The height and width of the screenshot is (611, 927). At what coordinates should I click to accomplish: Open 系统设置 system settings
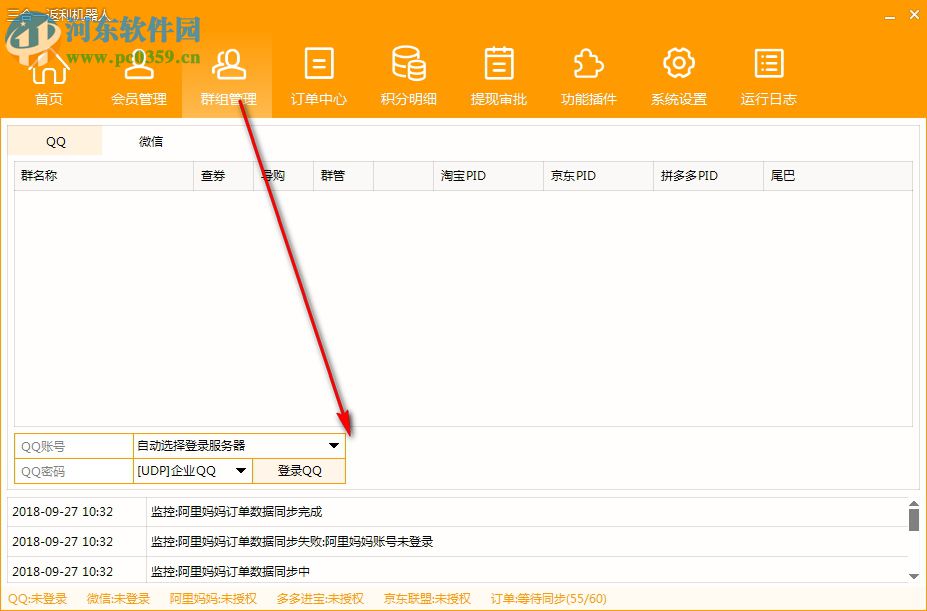[677, 75]
